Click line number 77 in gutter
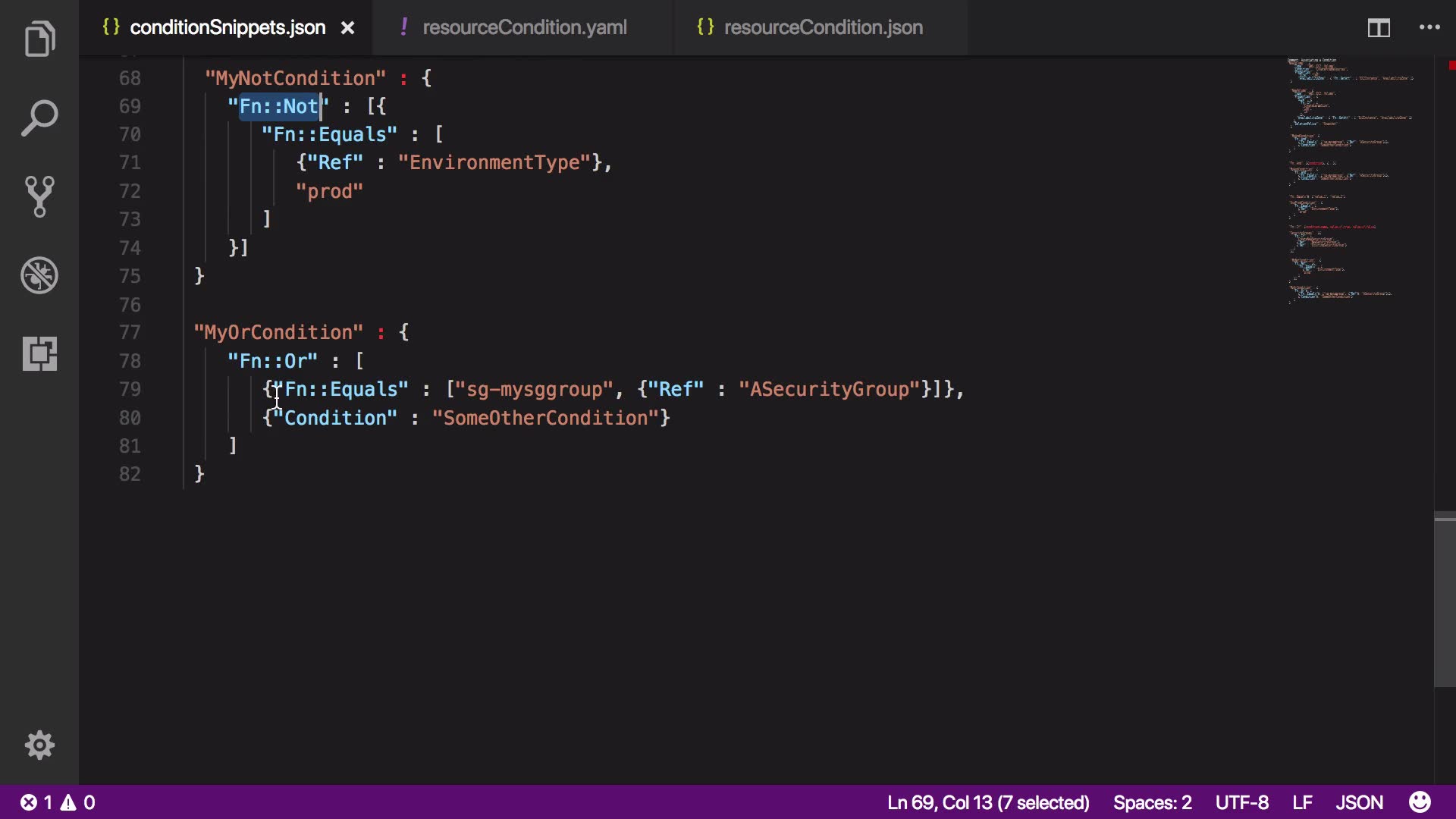The width and height of the screenshot is (1456, 819). pyautogui.click(x=130, y=333)
